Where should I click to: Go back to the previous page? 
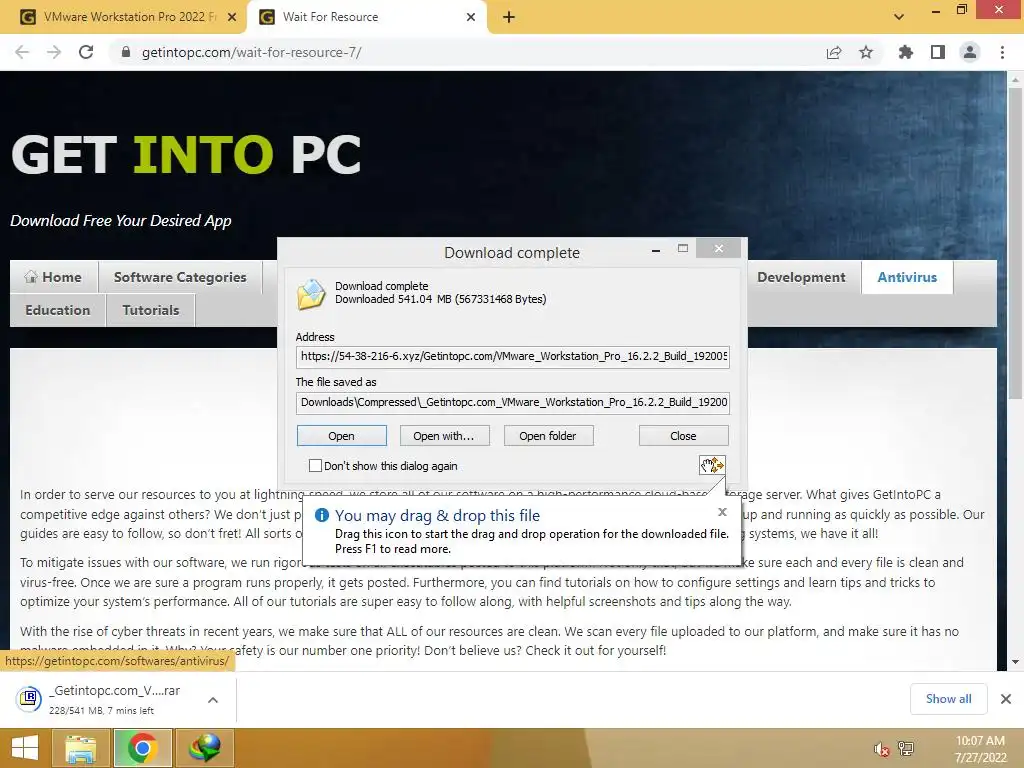(22, 52)
